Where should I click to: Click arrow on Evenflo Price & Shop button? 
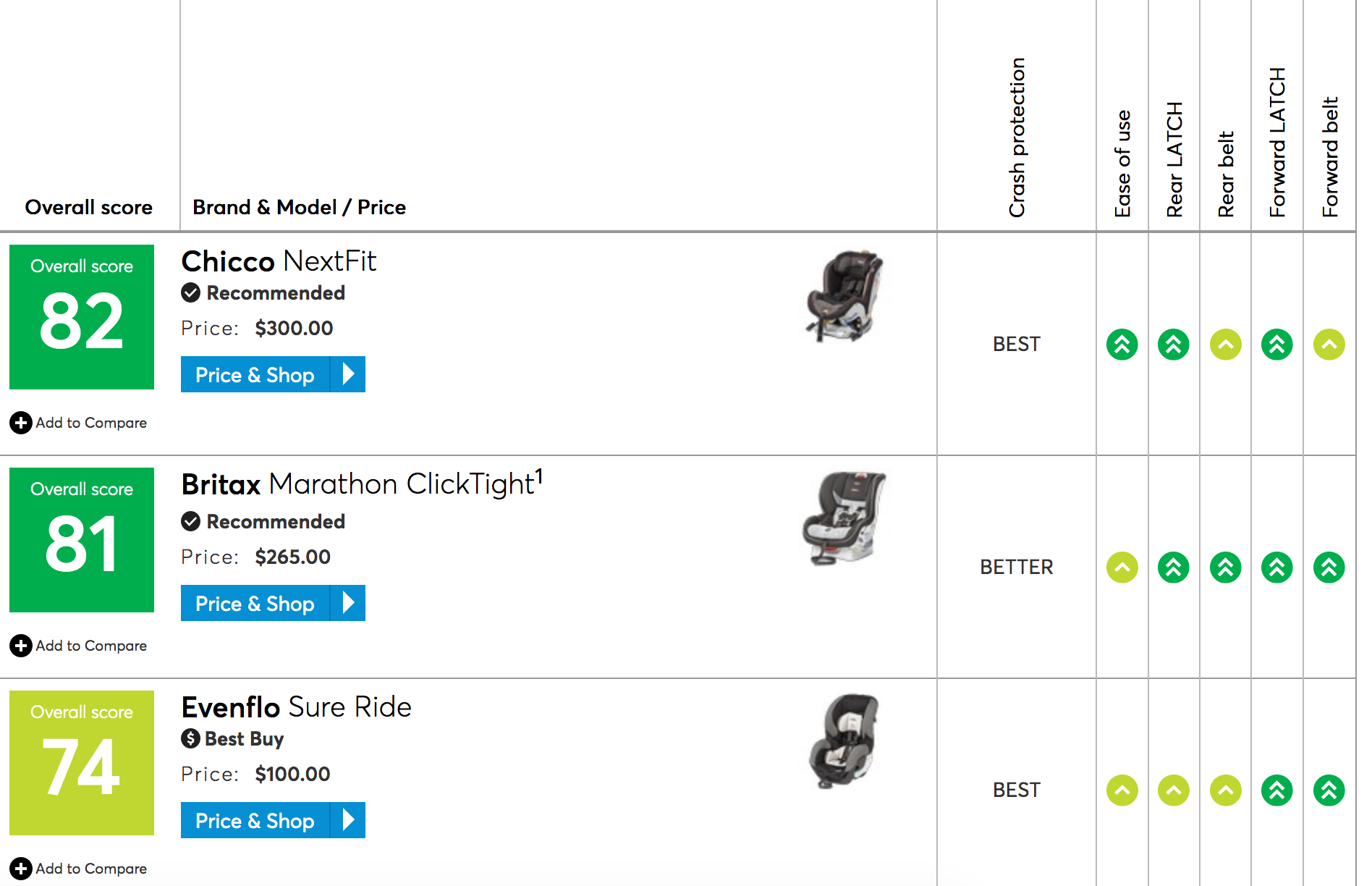[348, 820]
